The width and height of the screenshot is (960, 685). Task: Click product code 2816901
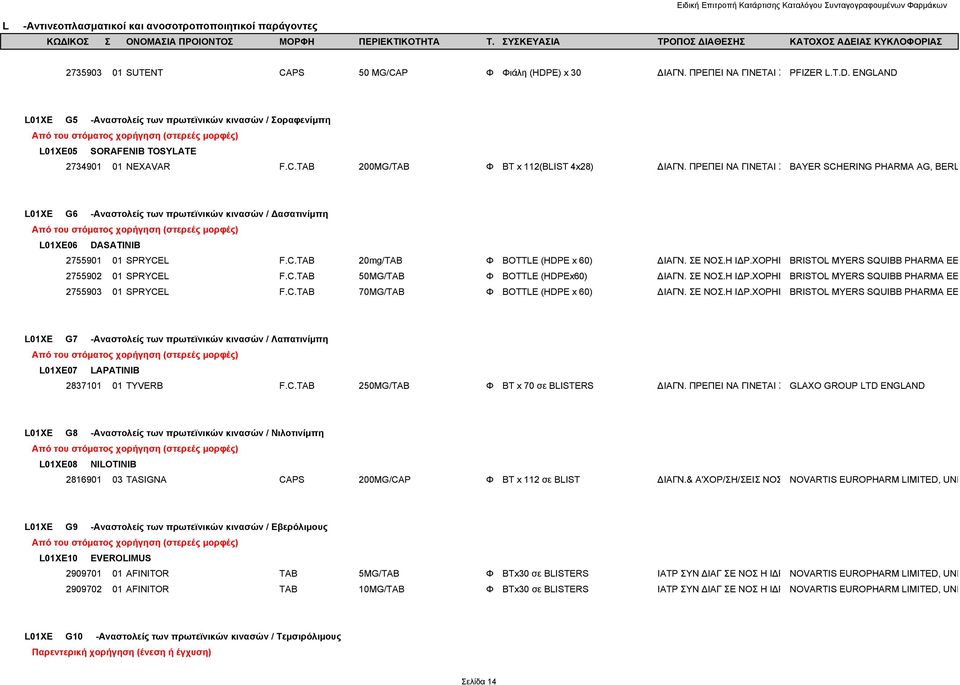tap(84, 480)
